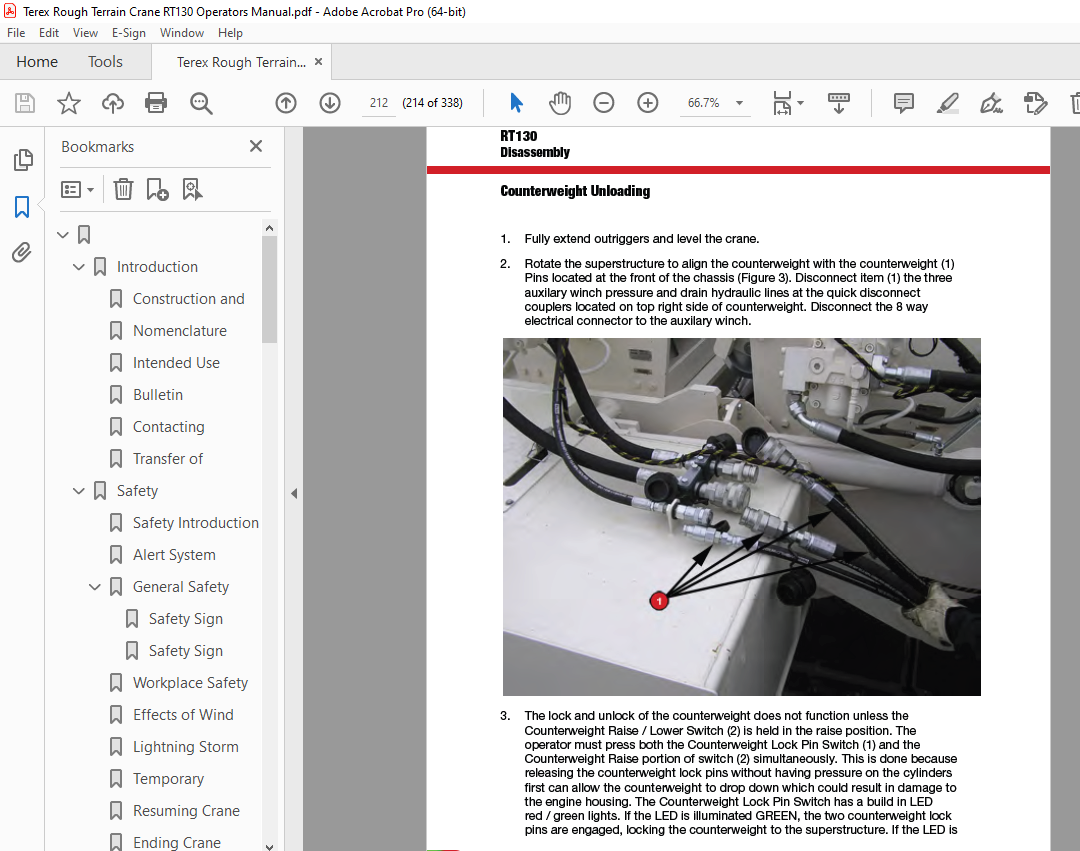The height and width of the screenshot is (851, 1080).
Task: Close the Terex Rough Terrain tab
Action: coord(318,61)
